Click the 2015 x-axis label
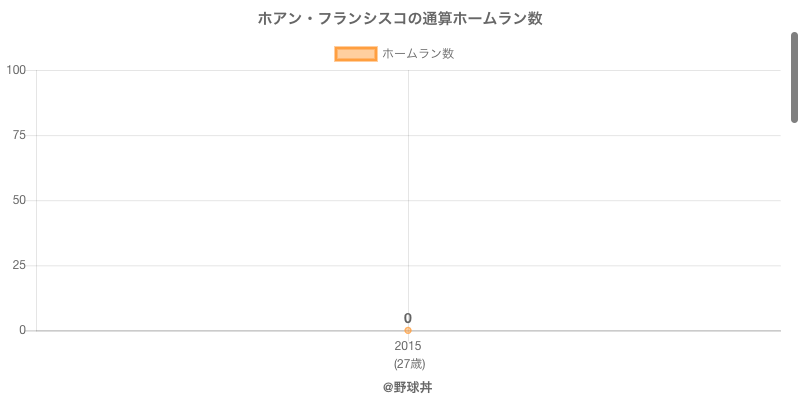Screen dimensions: 800x400 408,346
